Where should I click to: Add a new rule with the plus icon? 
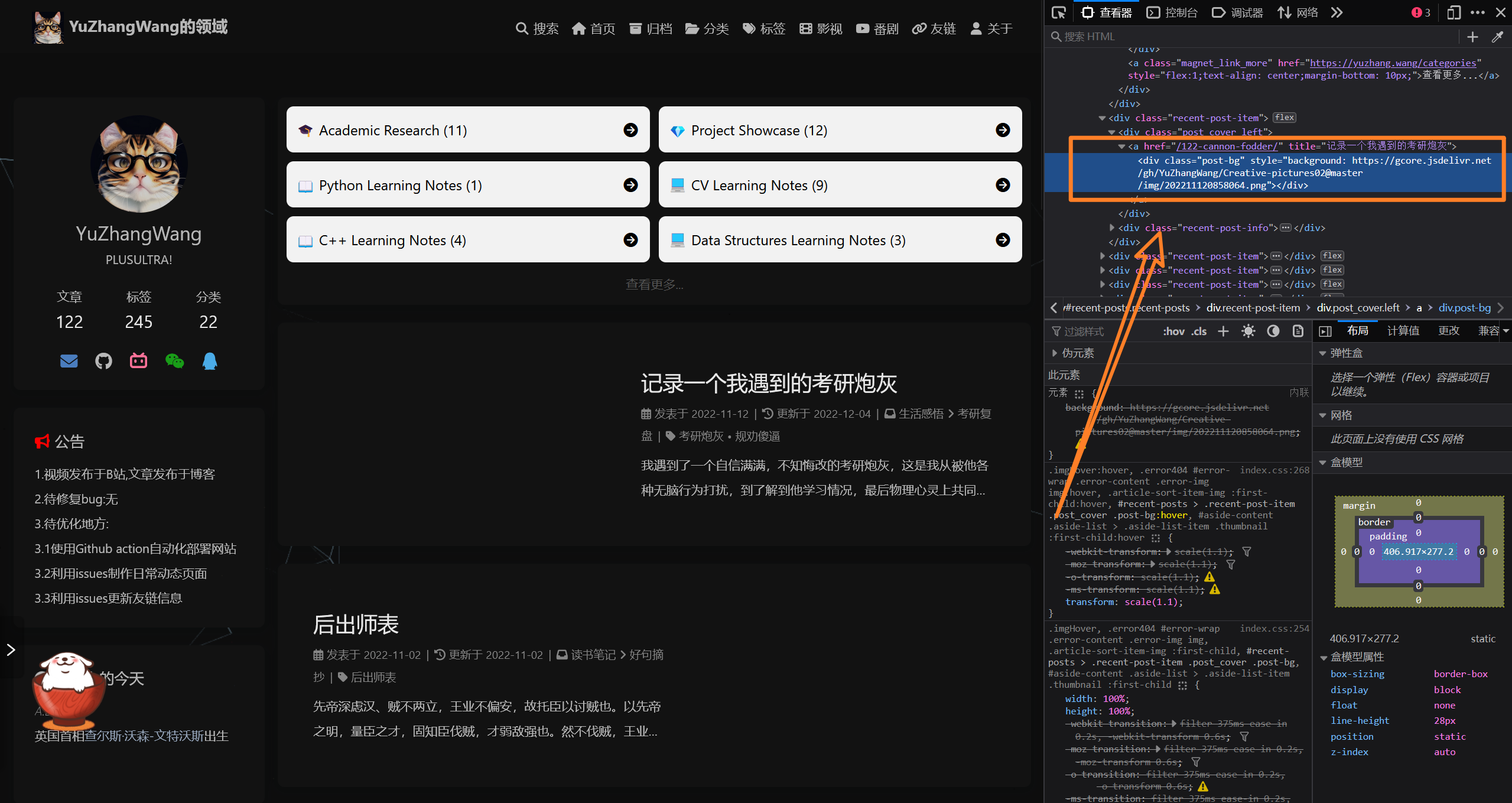coord(1223,331)
